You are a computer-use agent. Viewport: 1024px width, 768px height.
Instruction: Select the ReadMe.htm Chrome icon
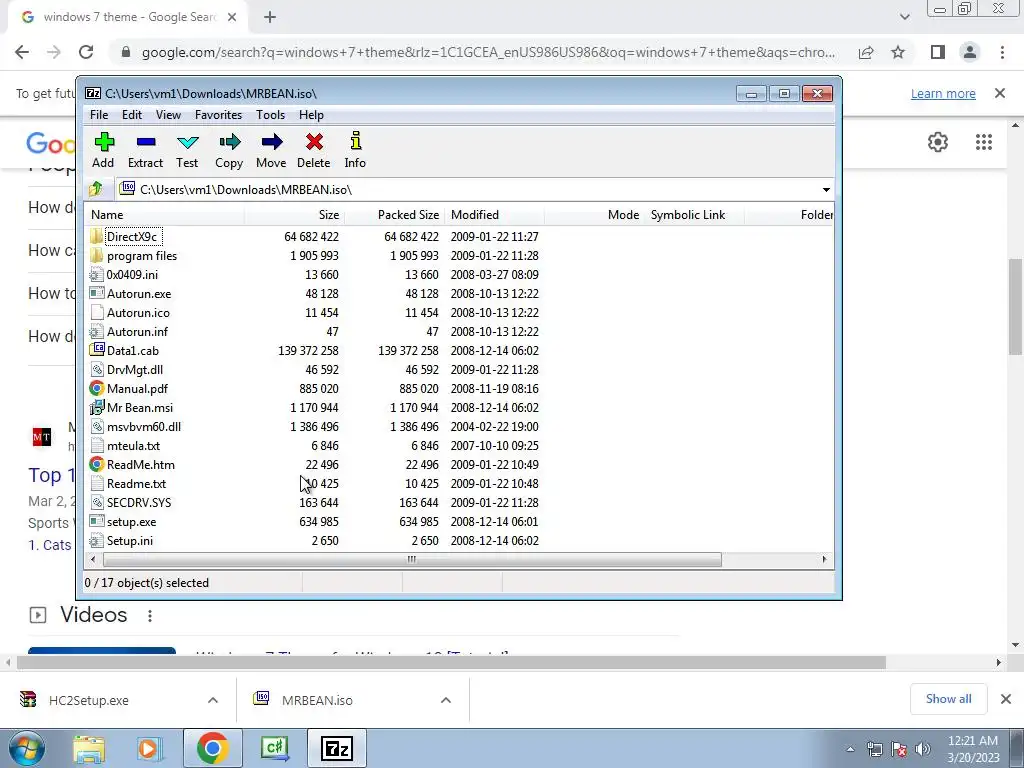[97, 464]
